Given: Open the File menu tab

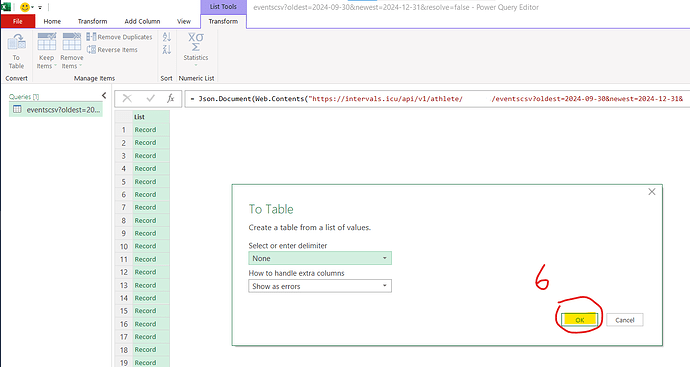Looking at the screenshot, I should (x=18, y=21).
